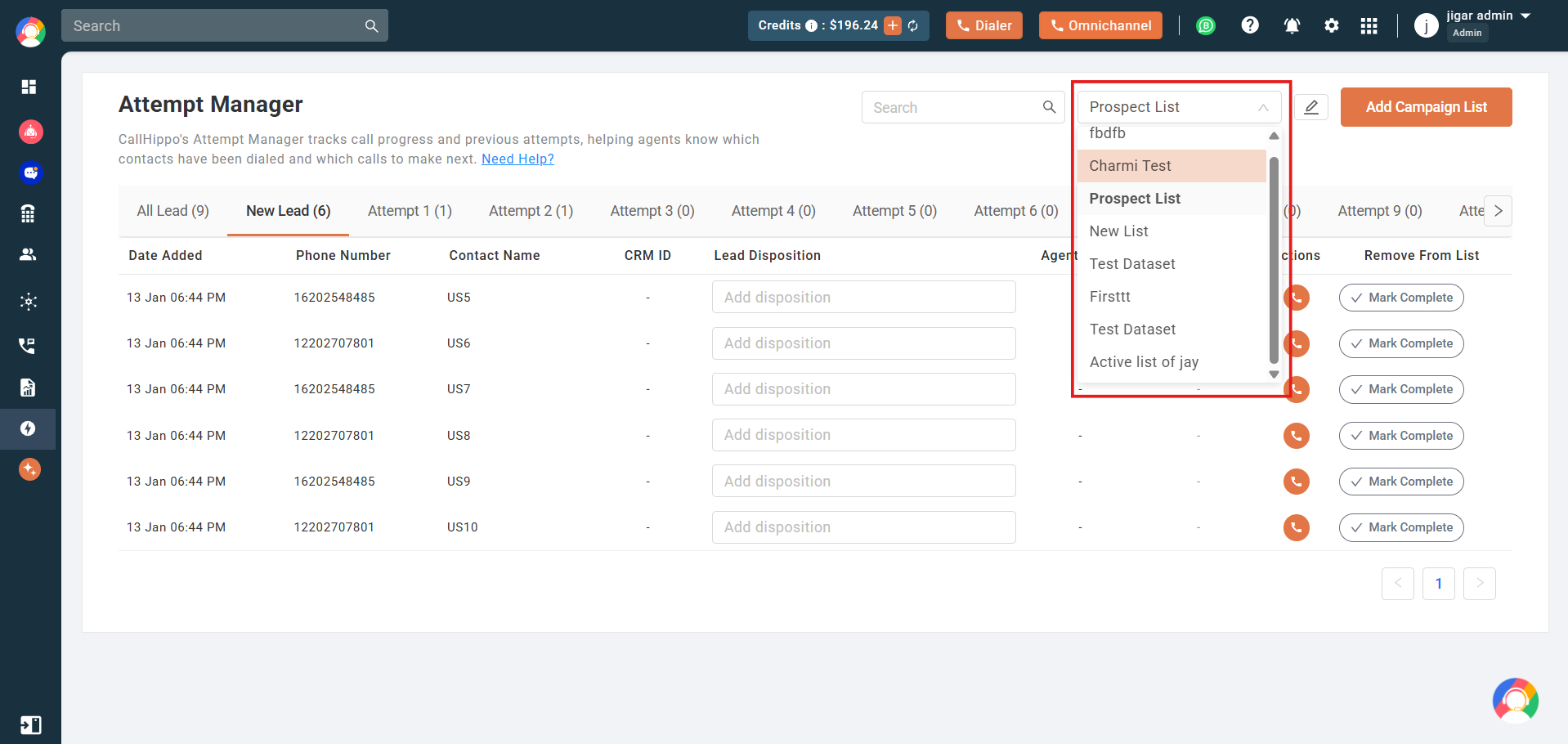Switch to Attempt 1 (1) tab
This screenshot has width=1568, height=744.
(x=410, y=211)
